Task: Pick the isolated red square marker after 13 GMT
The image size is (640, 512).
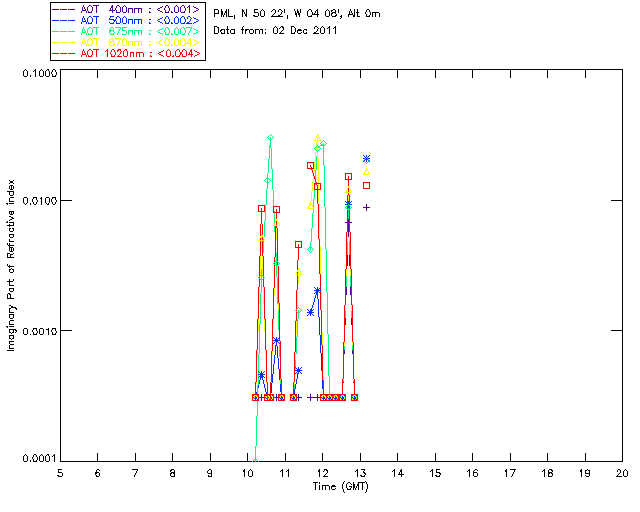Action: pyautogui.click(x=367, y=185)
